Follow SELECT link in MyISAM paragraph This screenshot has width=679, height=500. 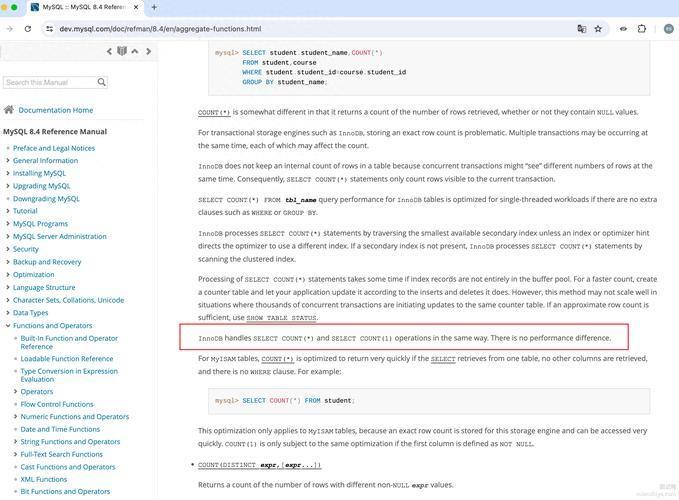[x=443, y=359]
